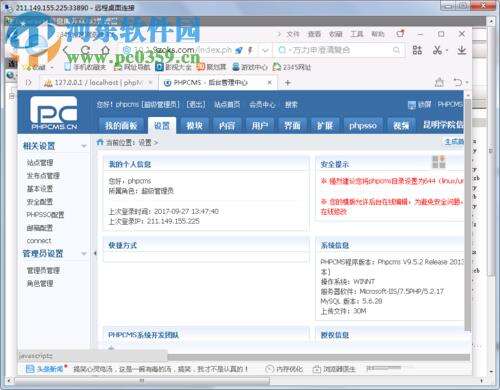Select the 视频 navigation tab

pyautogui.click(x=401, y=125)
